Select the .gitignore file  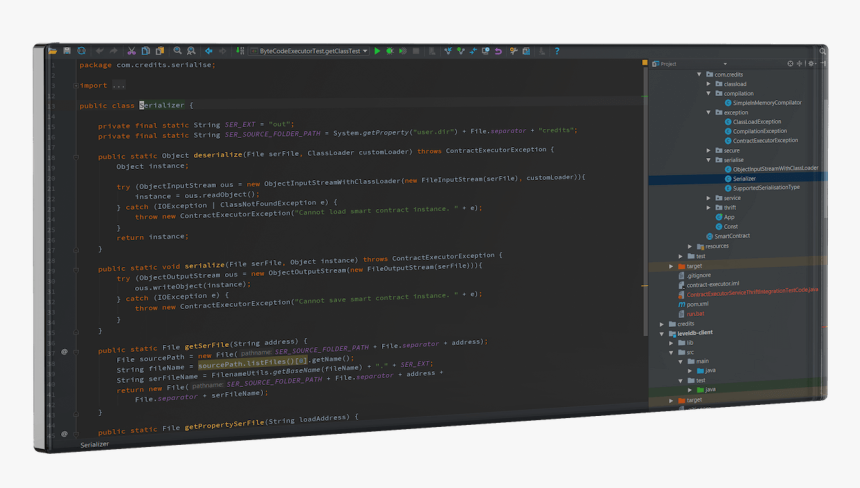point(698,275)
